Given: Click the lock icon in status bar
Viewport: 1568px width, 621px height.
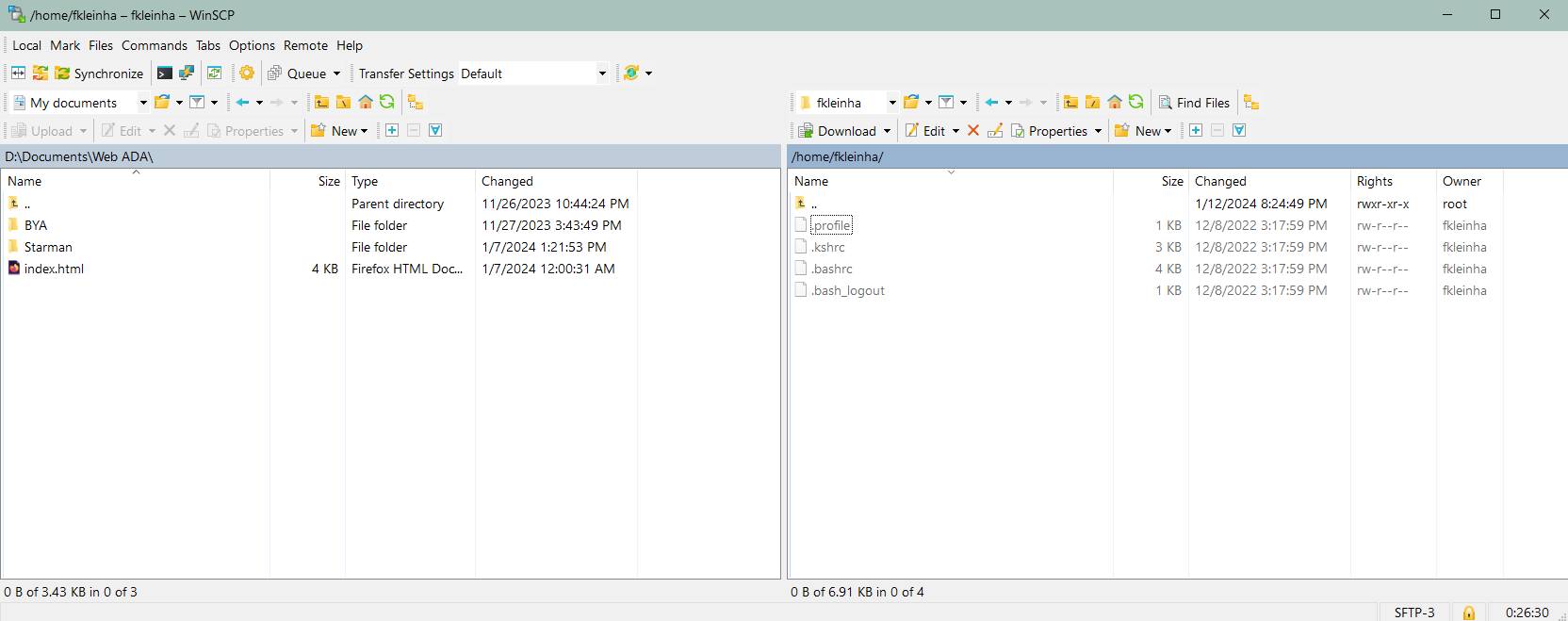Looking at the screenshot, I should coord(1468,613).
